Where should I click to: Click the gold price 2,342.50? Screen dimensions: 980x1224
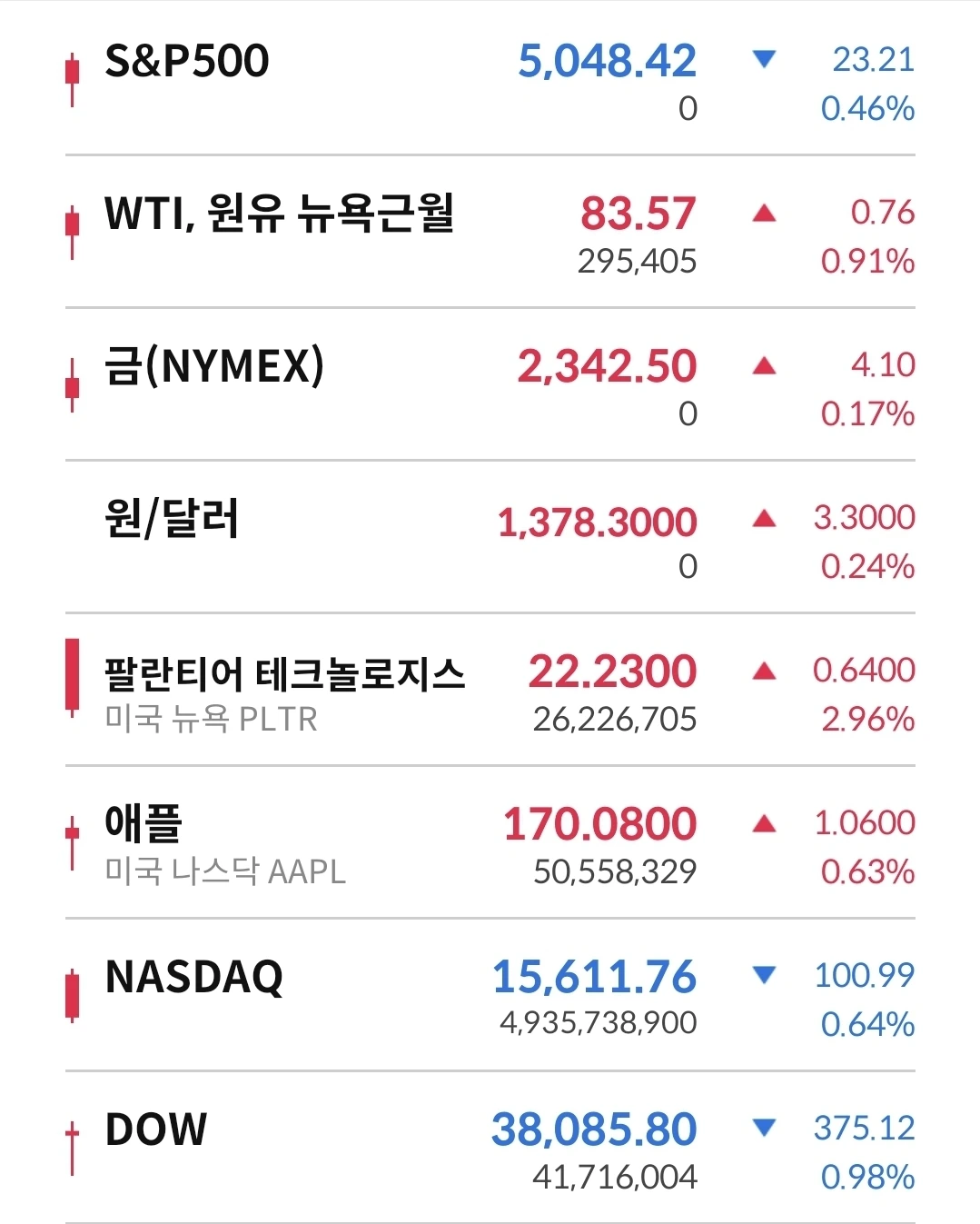pyautogui.click(x=607, y=366)
